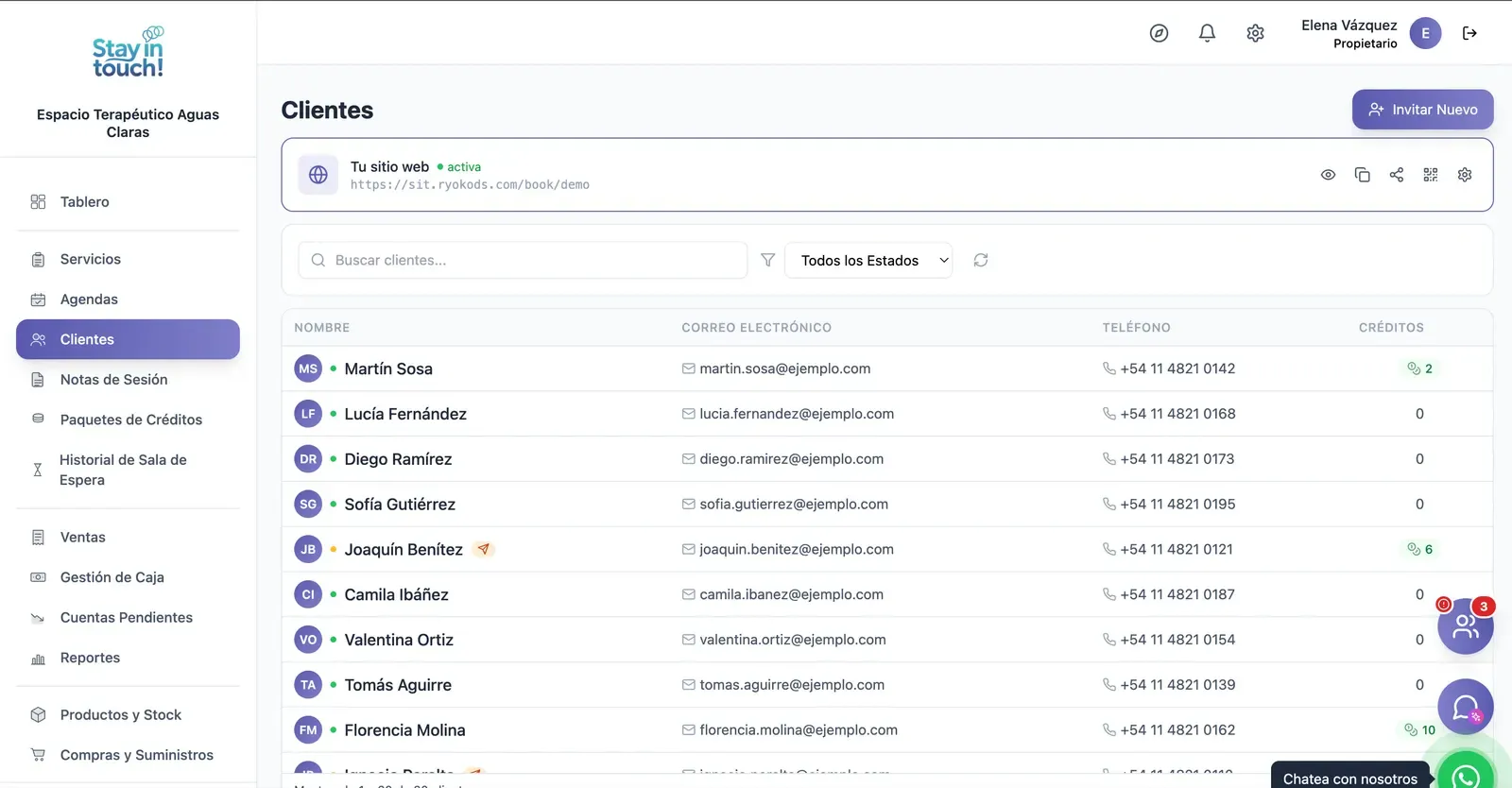Open Gestión de Caja
Image resolution: width=1512 pixels, height=788 pixels.
click(128, 577)
